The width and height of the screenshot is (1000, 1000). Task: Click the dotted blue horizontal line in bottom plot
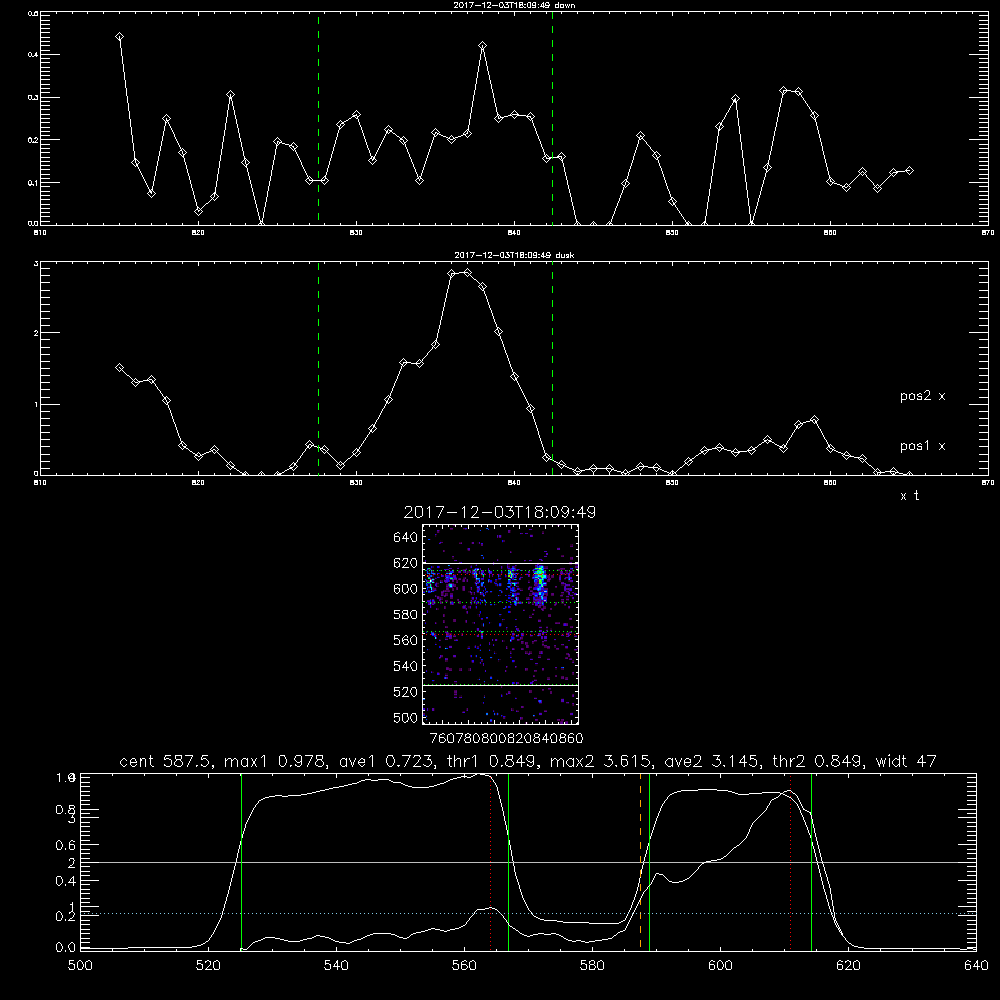pyautogui.click(x=528, y=913)
